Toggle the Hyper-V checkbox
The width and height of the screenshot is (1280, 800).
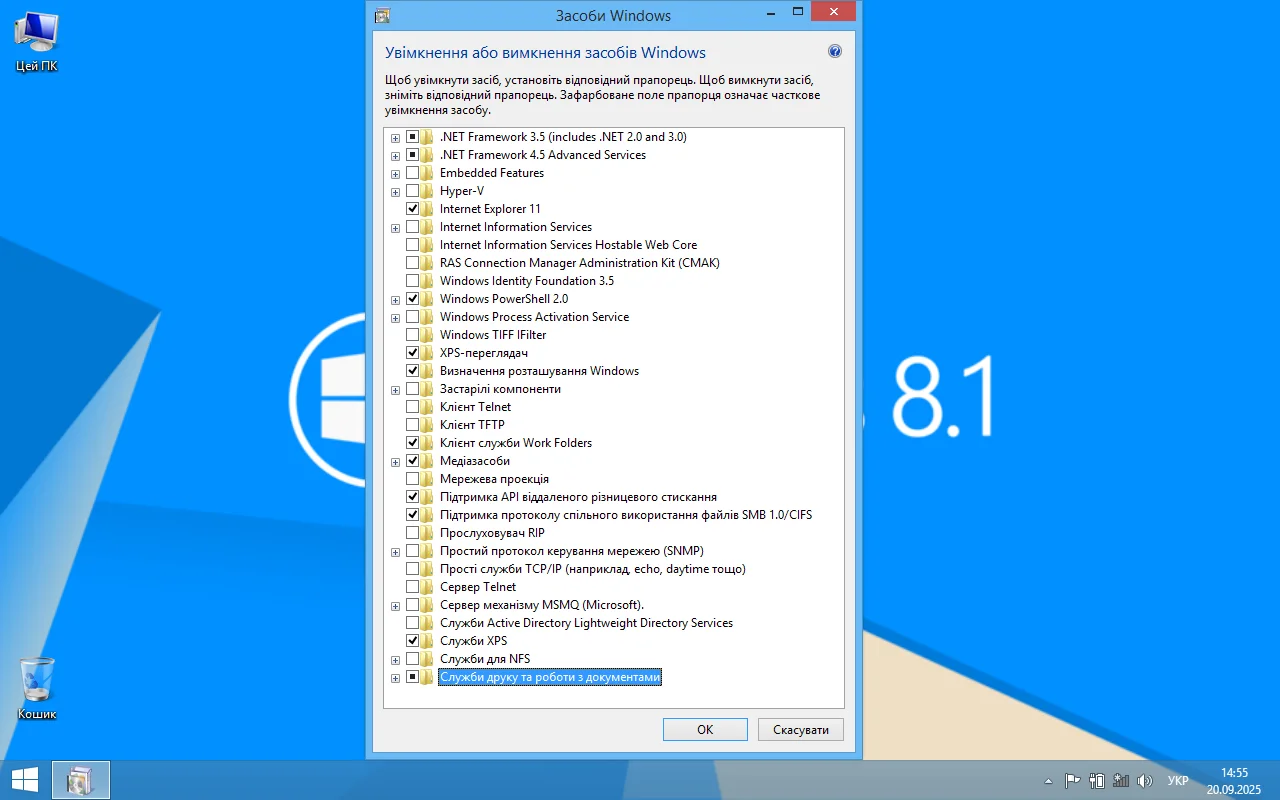click(x=412, y=191)
